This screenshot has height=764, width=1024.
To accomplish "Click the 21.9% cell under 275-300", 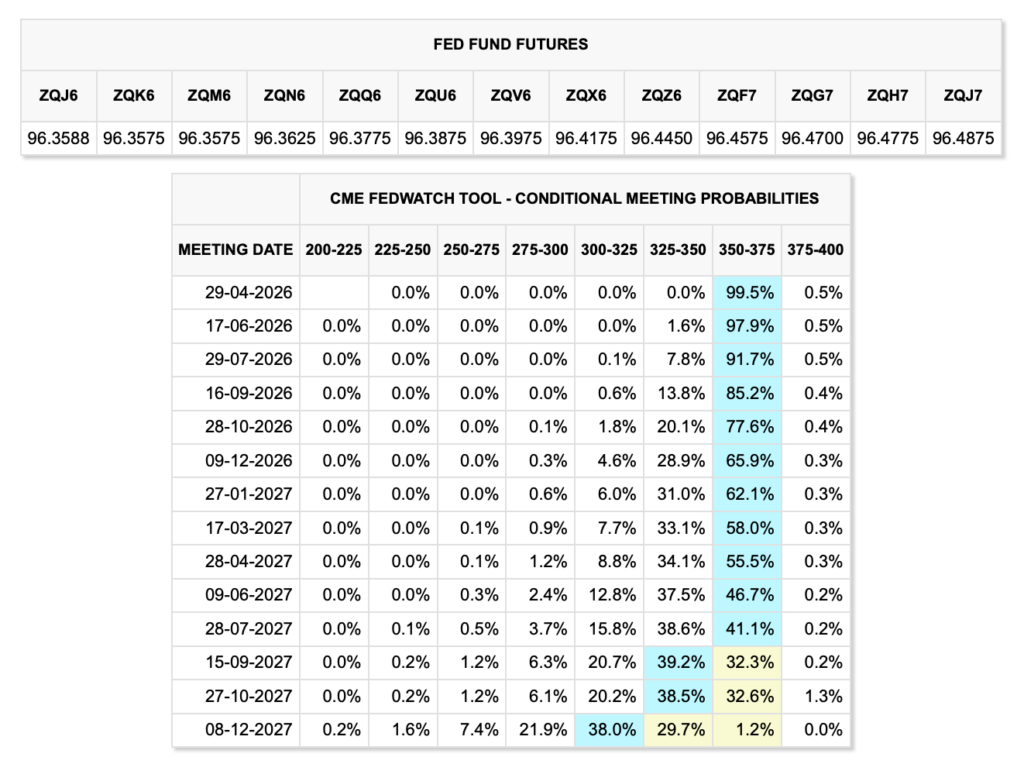I will [x=540, y=730].
